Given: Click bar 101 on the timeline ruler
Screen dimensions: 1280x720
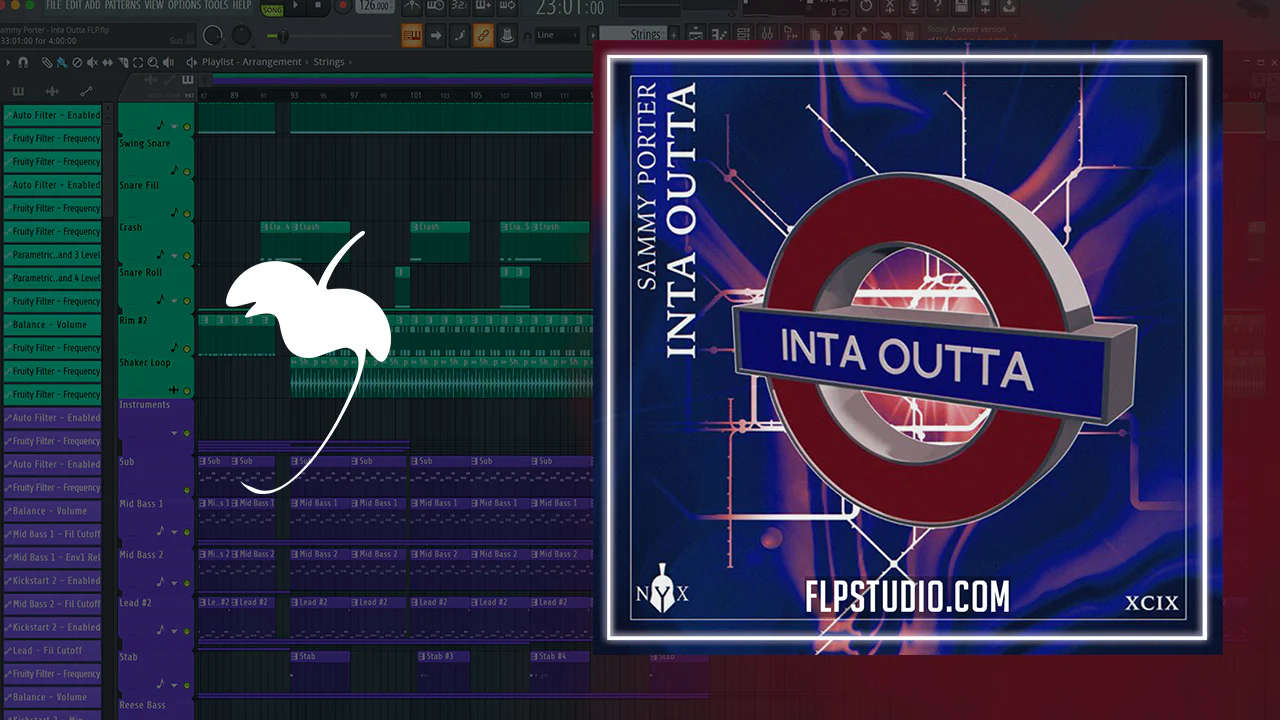Looking at the screenshot, I should [x=416, y=95].
